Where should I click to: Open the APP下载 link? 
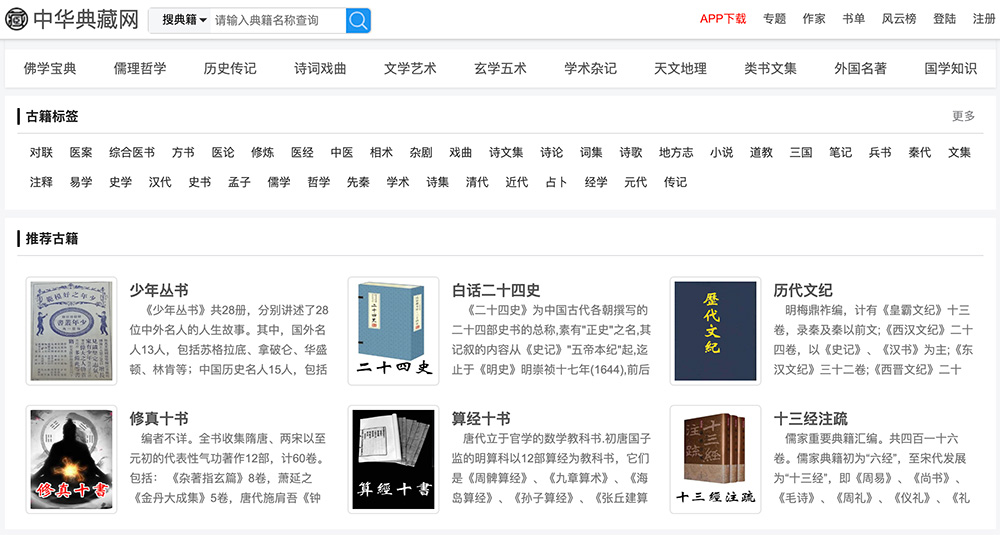[x=723, y=19]
